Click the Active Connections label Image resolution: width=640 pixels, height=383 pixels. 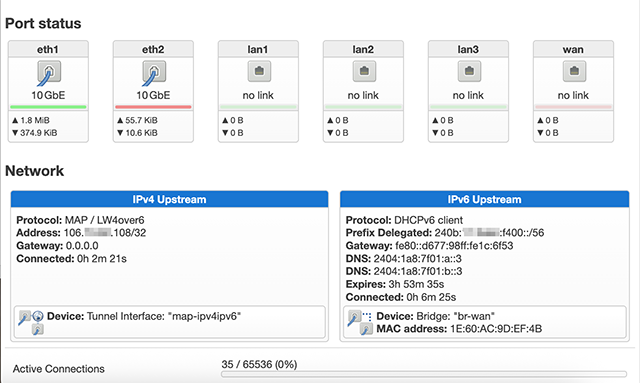coord(59,369)
